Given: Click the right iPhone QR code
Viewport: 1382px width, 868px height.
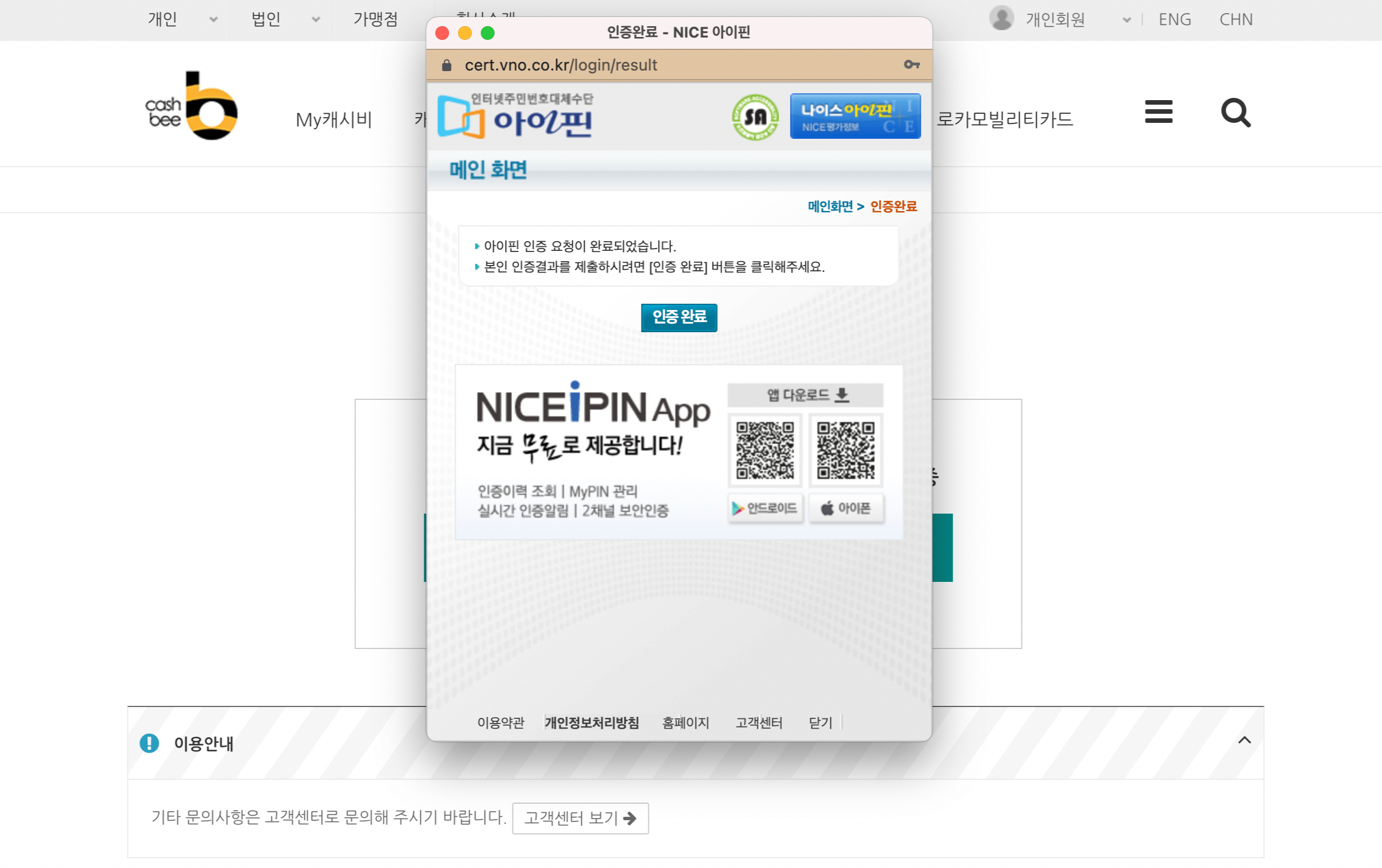Looking at the screenshot, I should click(845, 450).
